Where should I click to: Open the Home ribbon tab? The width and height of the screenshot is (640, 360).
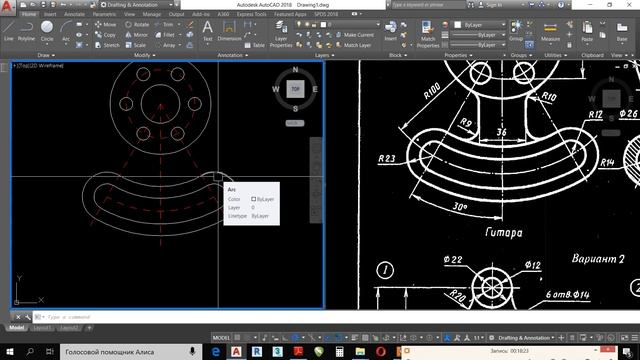click(x=29, y=14)
